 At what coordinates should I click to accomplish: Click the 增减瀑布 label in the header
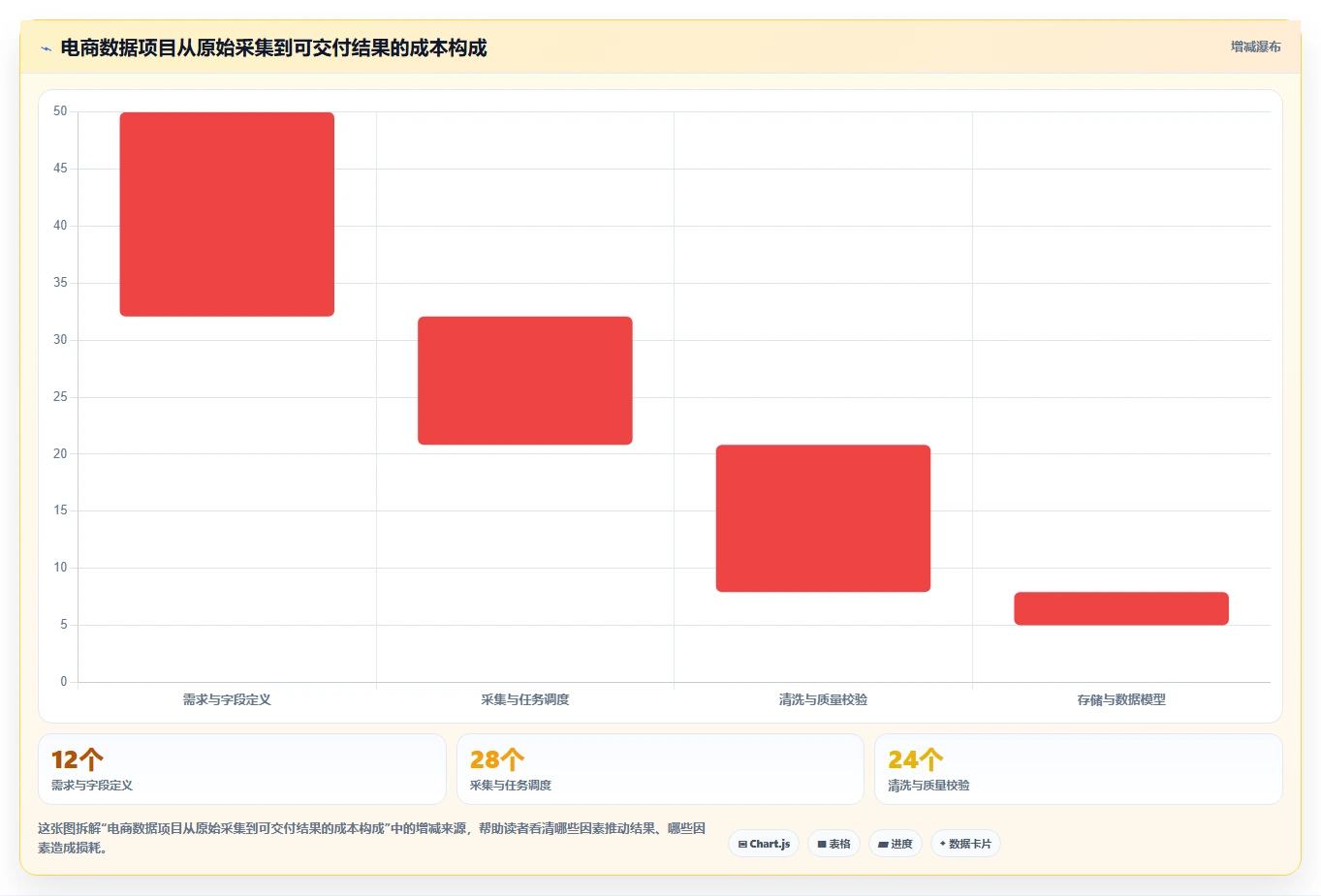click(1256, 46)
